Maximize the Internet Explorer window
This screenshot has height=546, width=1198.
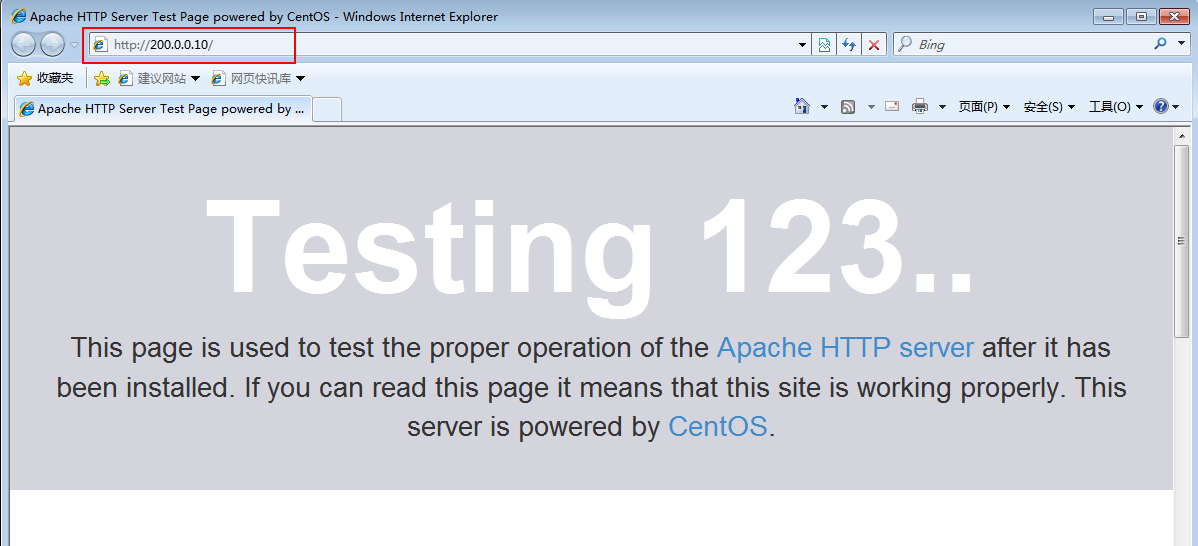1141,16
